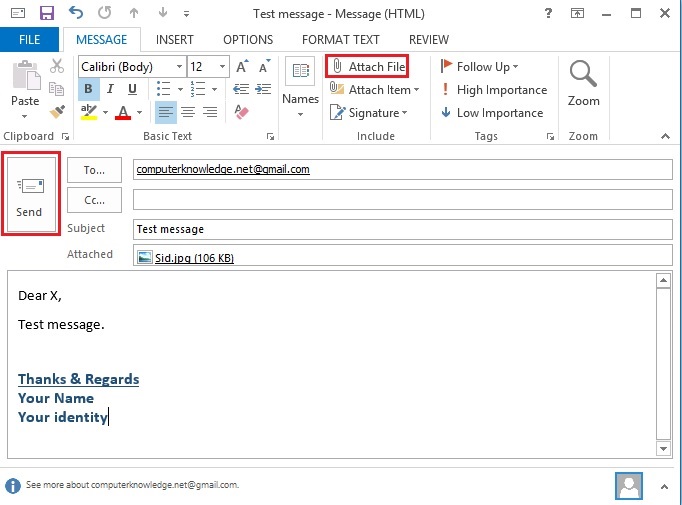Open font color options arrow
This screenshot has height=505, width=682.
coord(140,112)
